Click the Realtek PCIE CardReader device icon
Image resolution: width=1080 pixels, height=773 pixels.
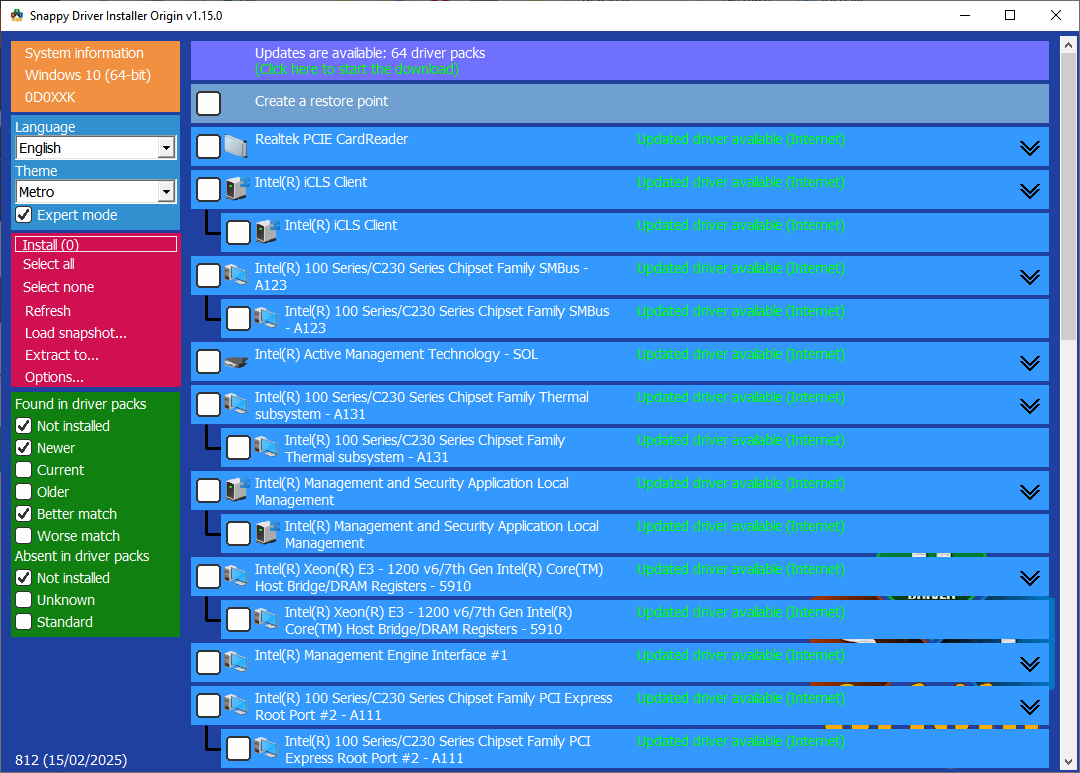tap(237, 146)
